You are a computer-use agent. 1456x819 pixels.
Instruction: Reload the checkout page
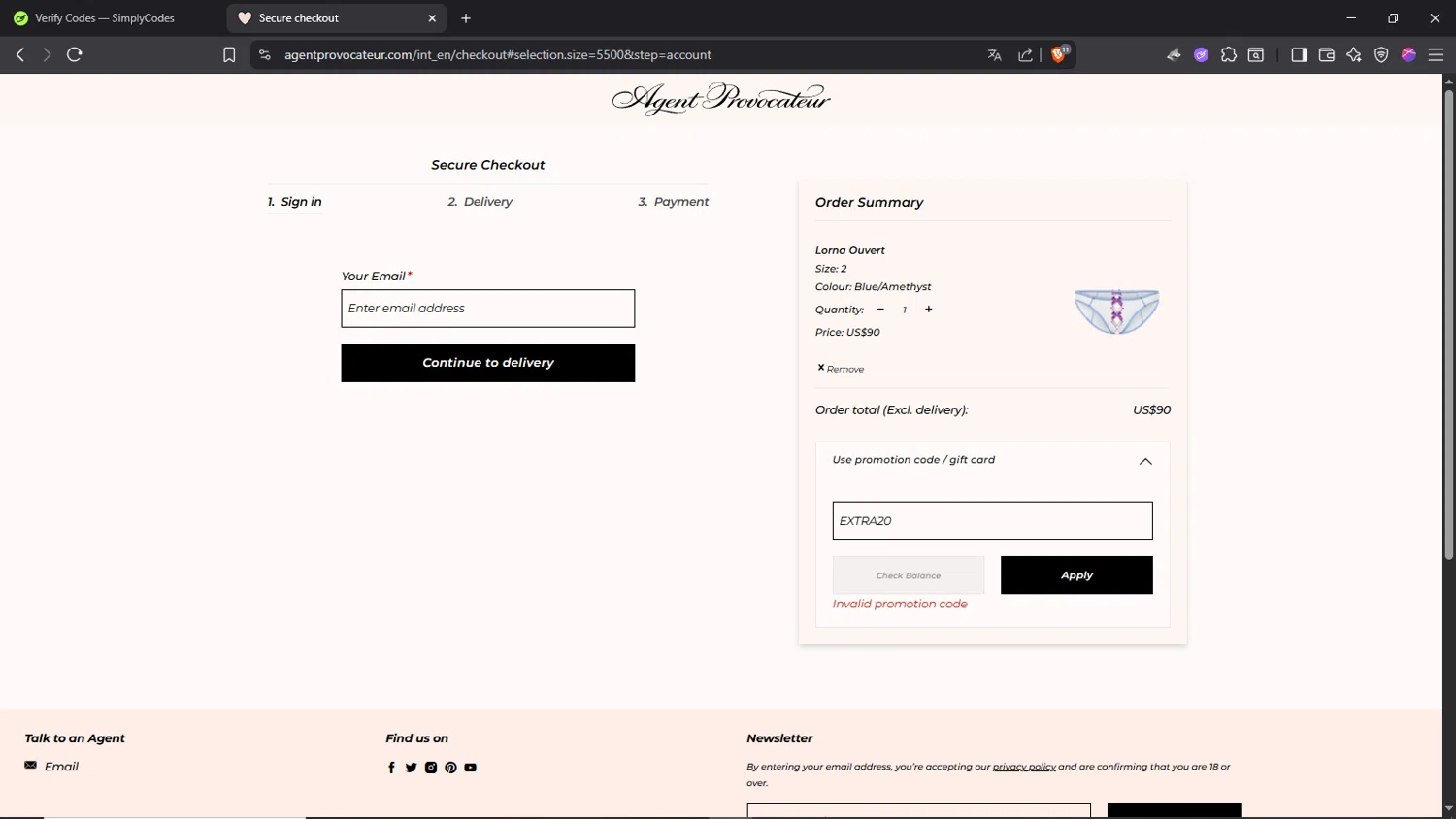point(75,55)
